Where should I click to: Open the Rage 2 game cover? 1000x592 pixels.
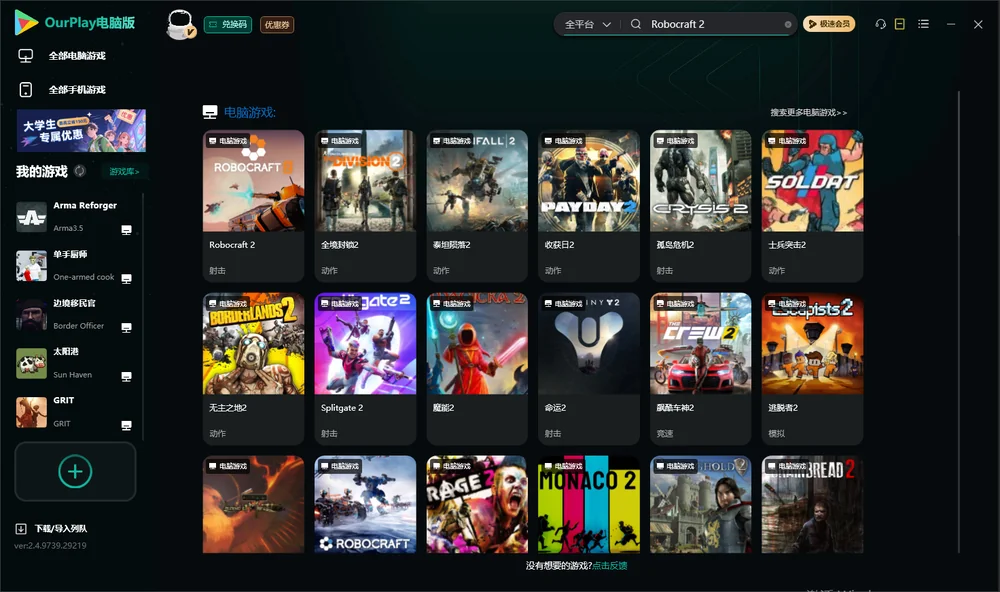click(x=476, y=504)
